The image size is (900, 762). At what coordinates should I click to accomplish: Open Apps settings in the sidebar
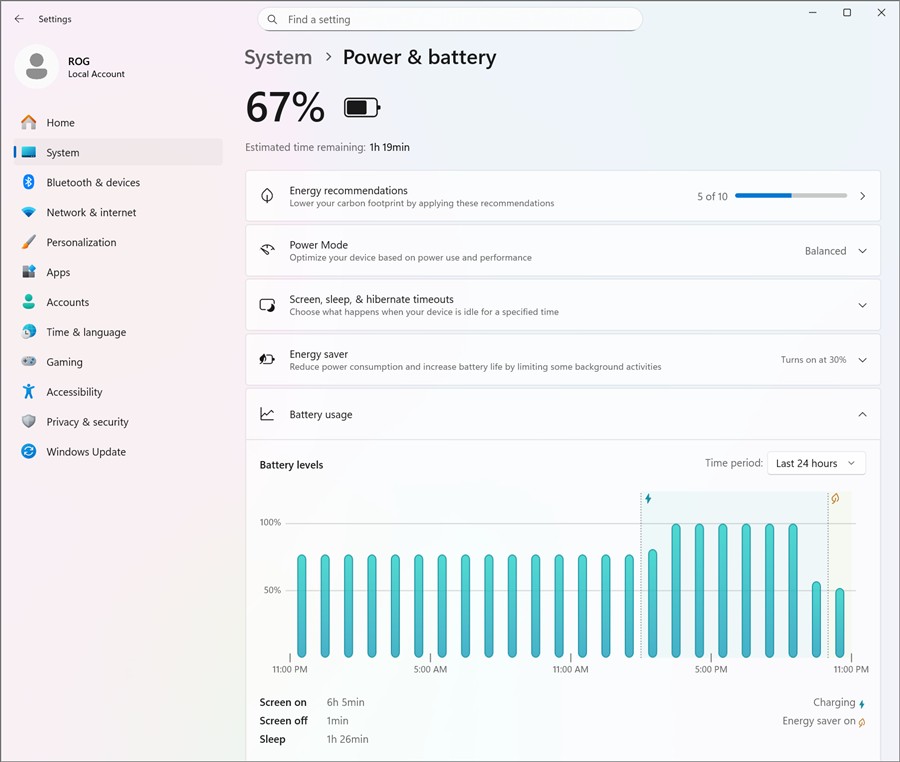[x=58, y=272]
